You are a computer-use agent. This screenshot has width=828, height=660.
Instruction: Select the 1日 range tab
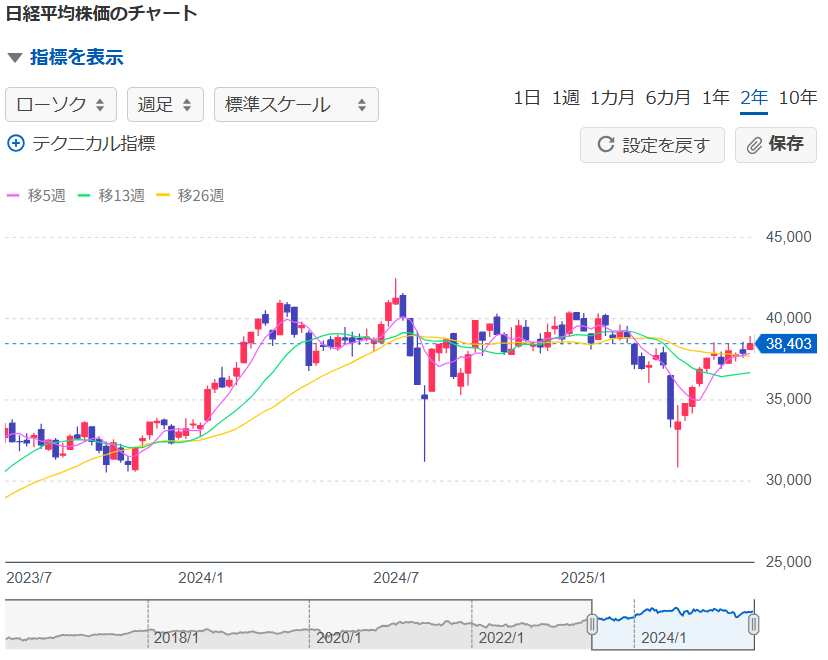coord(526,98)
